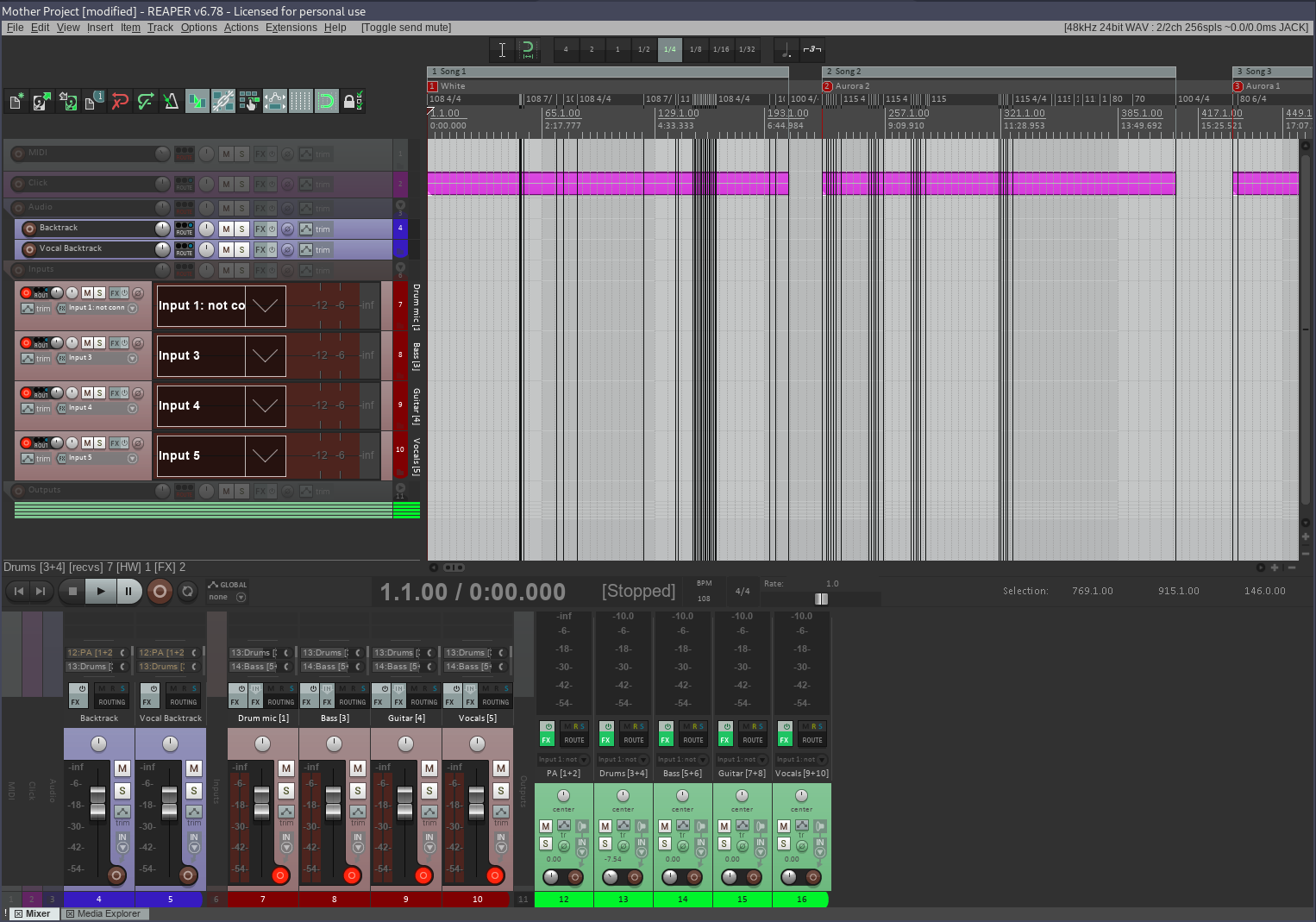This screenshot has height=922, width=1316.
Task: Toggle item grouping toolbar icon
Action: pyautogui.click(x=222, y=102)
